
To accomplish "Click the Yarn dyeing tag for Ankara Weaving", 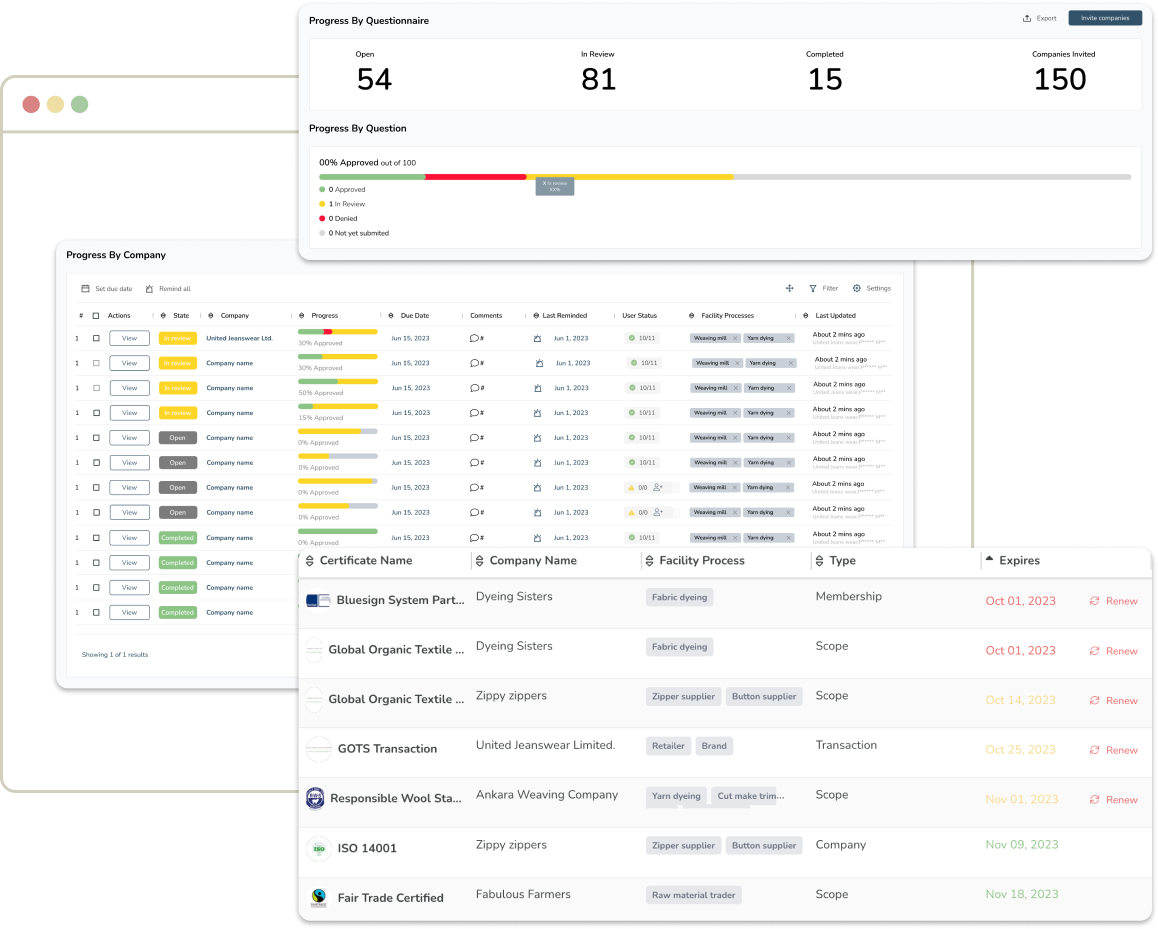I will point(676,796).
